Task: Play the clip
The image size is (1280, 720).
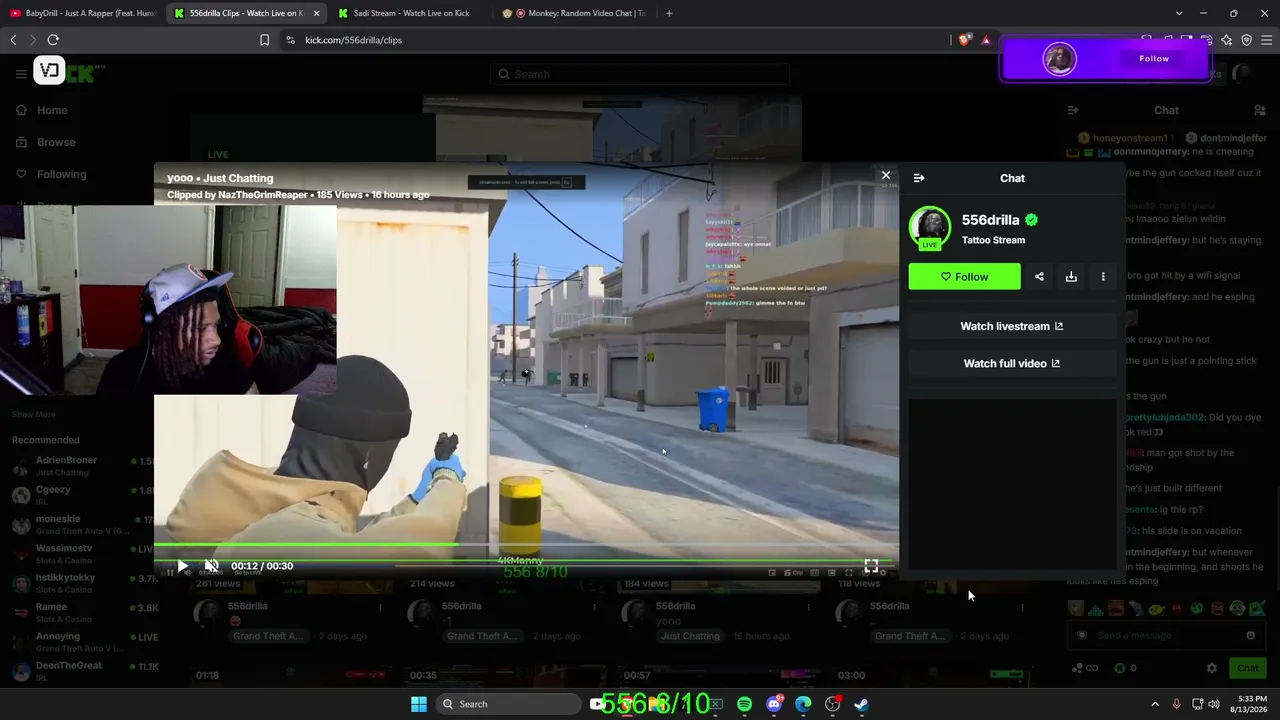Action: (x=182, y=566)
